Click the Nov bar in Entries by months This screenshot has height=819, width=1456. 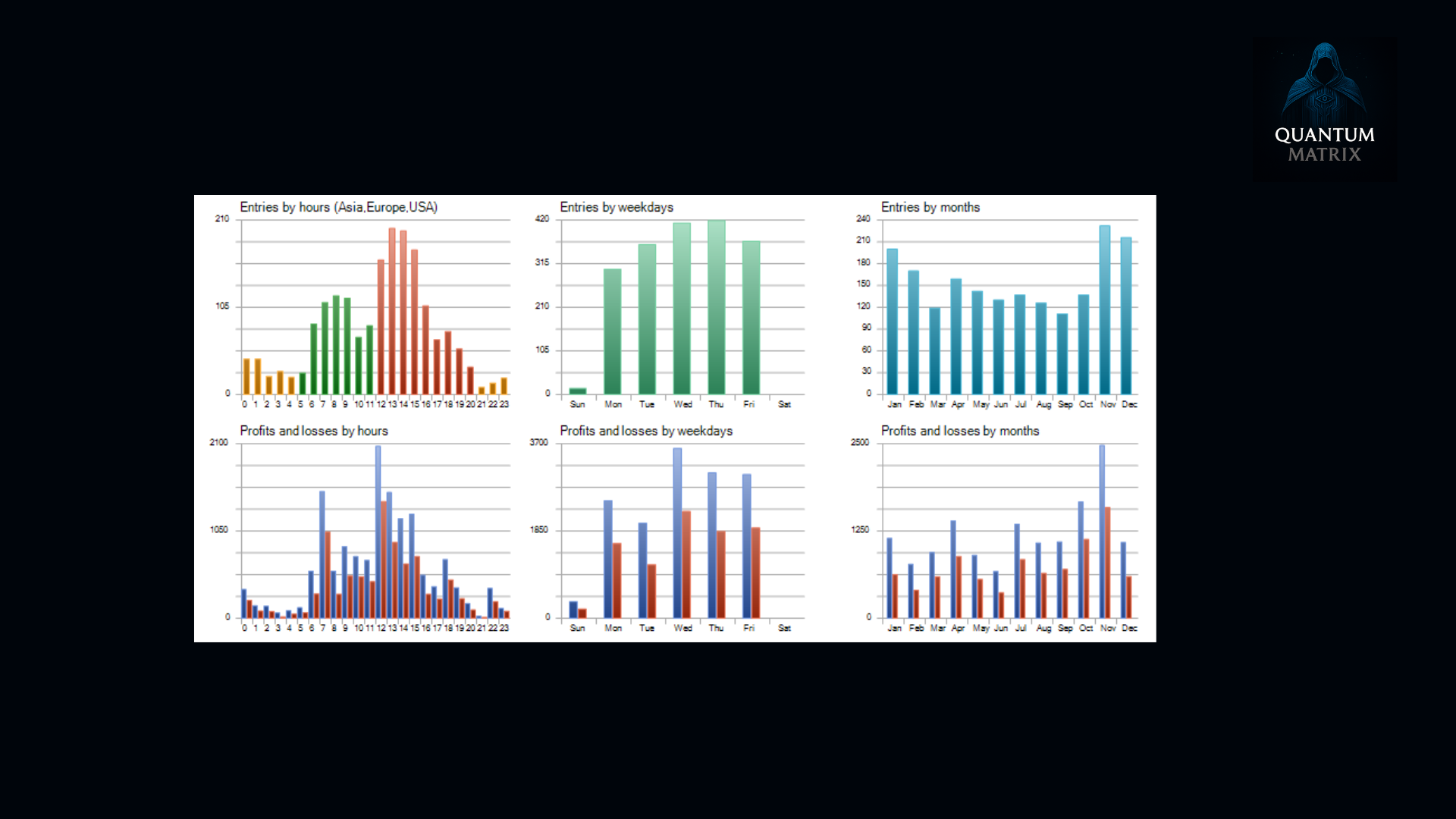[1104, 309]
